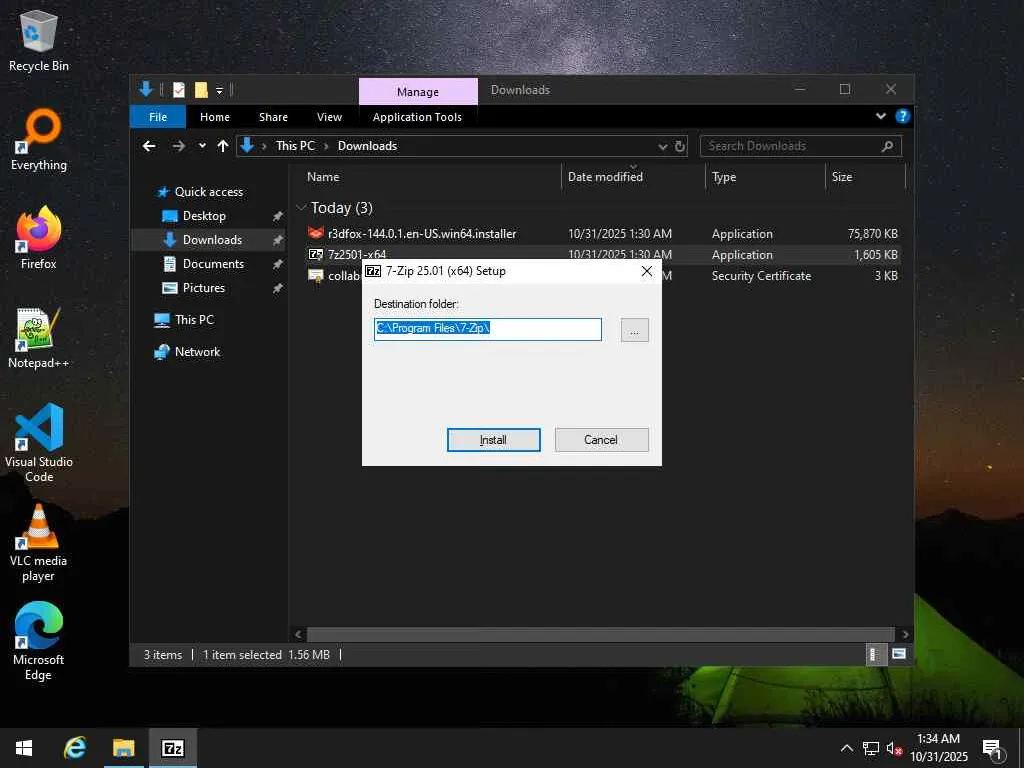Switch to the Share ribbon tab
The image size is (1024, 768).
pyautogui.click(x=273, y=117)
